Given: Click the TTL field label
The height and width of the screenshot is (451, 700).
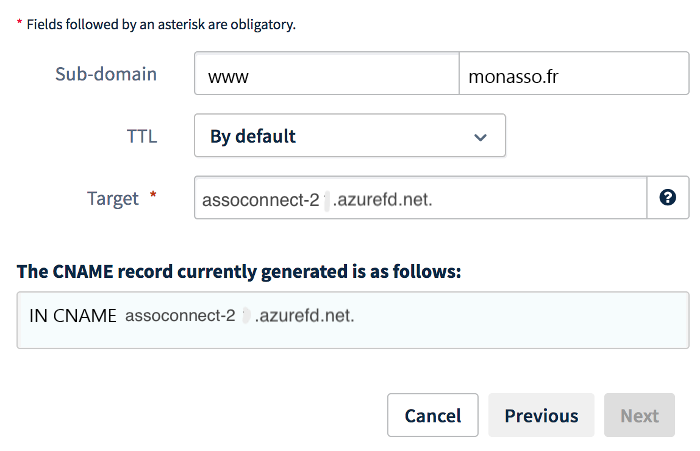Looking at the screenshot, I should coord(142,136).
